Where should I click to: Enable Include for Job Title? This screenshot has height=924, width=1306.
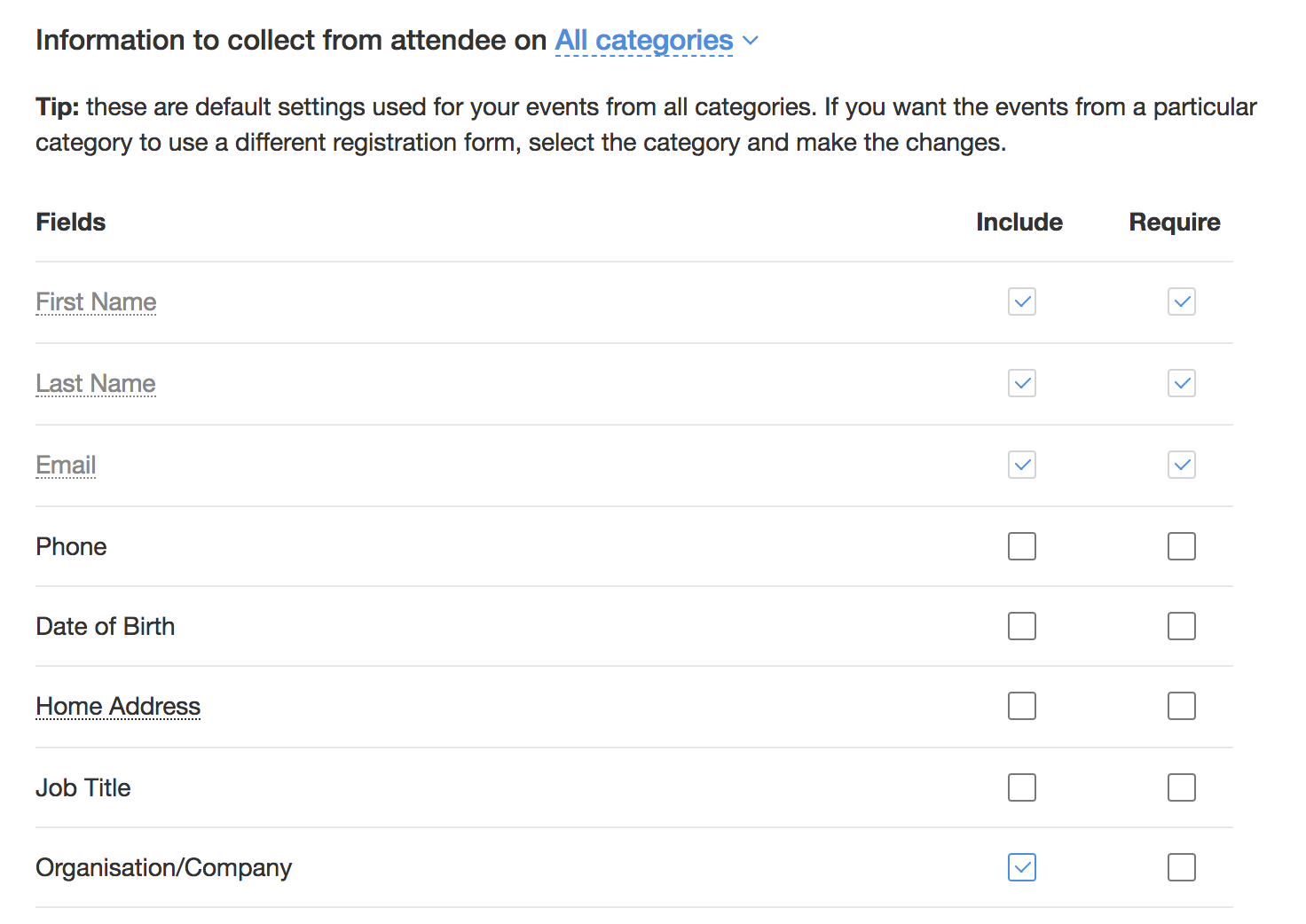[1022, 787]
